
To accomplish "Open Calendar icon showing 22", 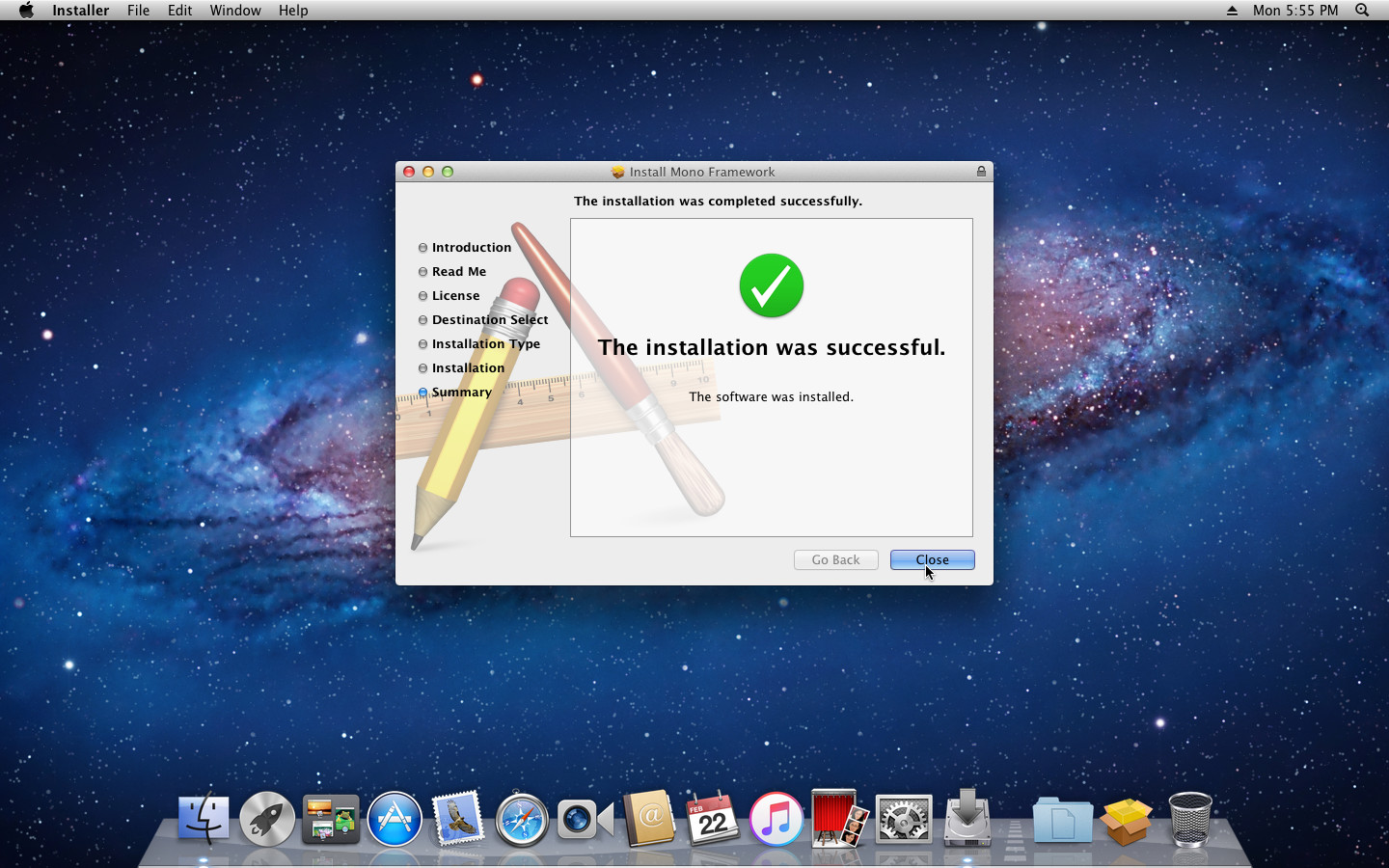I will pos(712,820).
